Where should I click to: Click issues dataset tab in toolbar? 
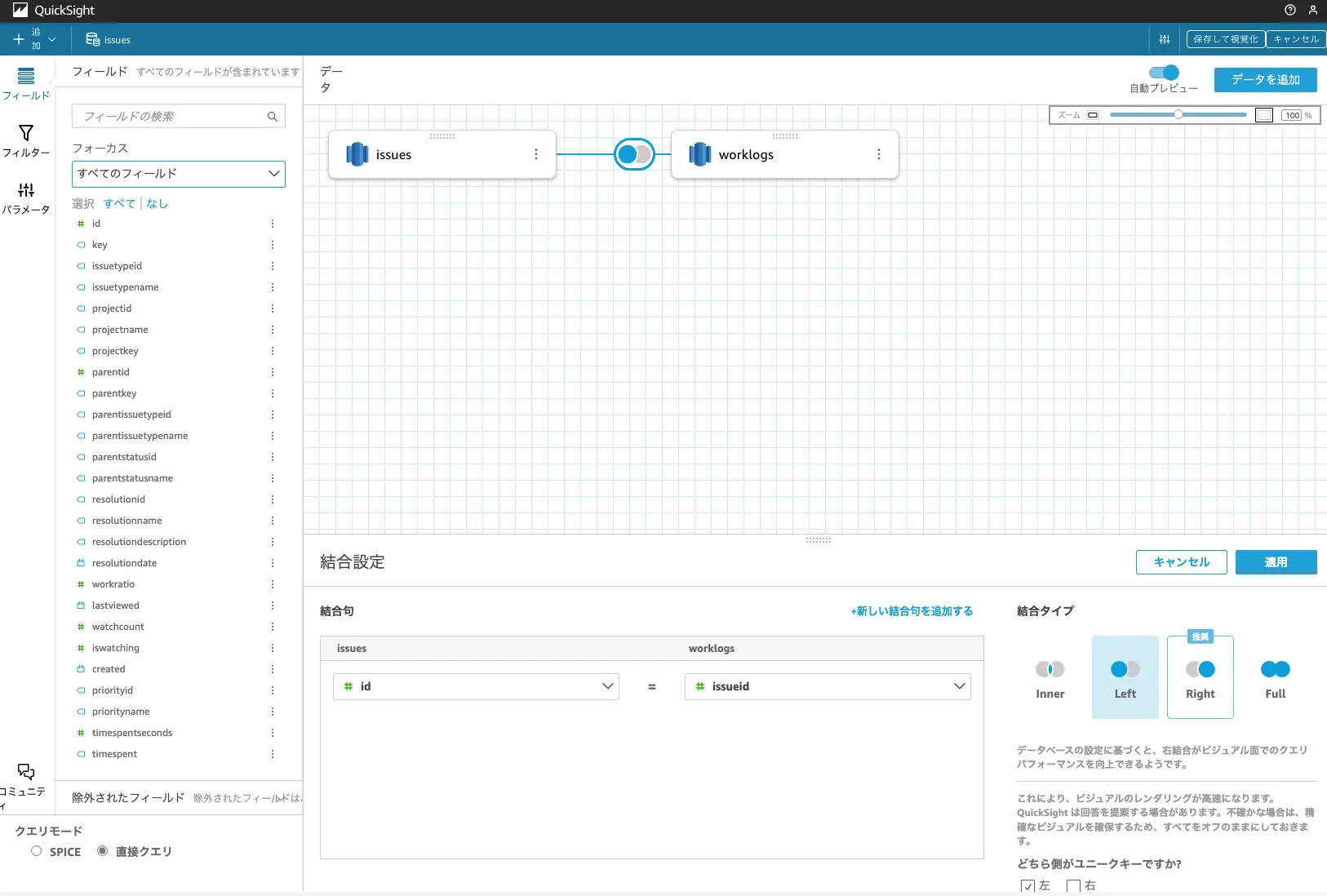tap(109, 39)
